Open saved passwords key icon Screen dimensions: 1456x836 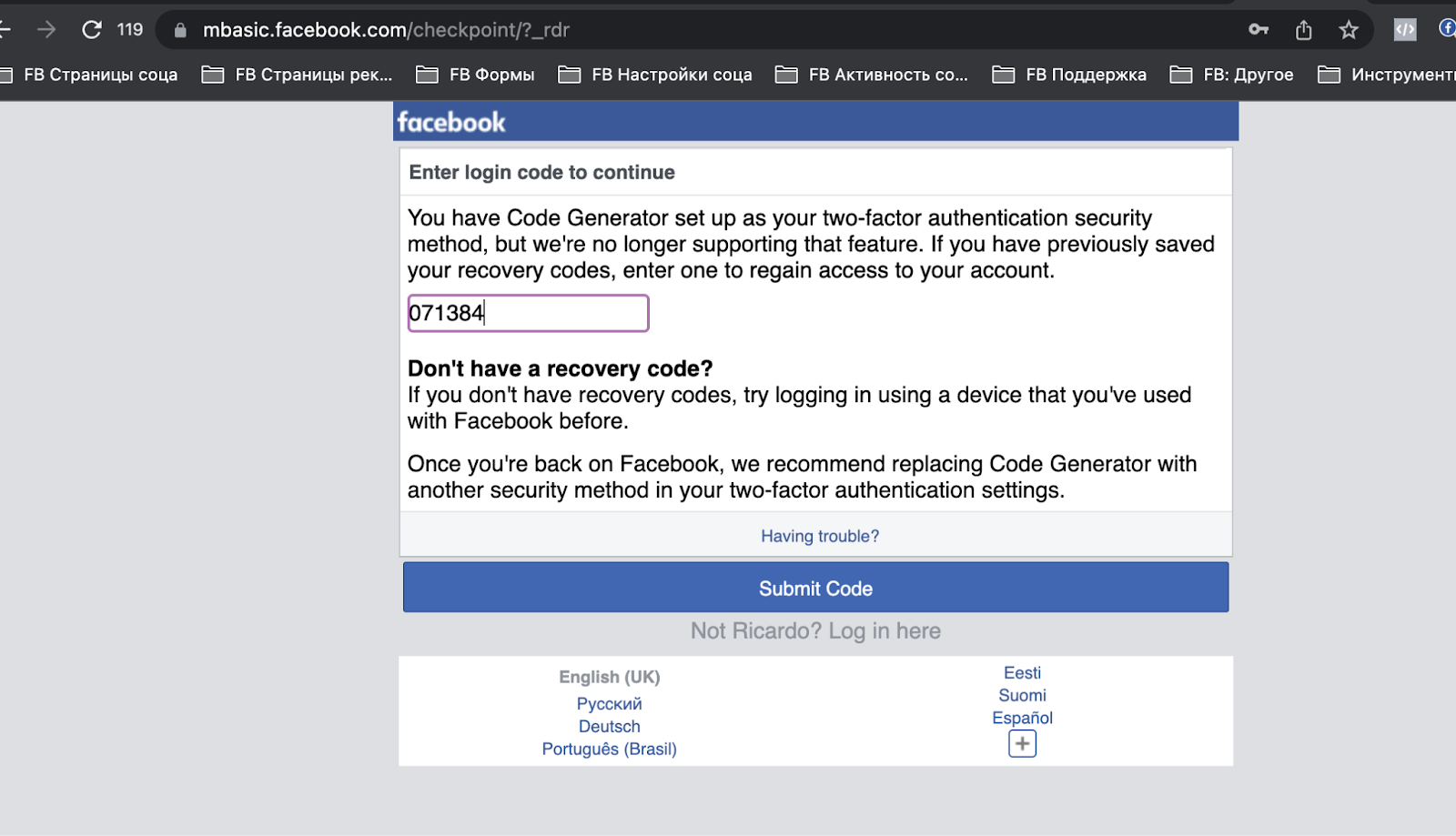click(1259, 30)
